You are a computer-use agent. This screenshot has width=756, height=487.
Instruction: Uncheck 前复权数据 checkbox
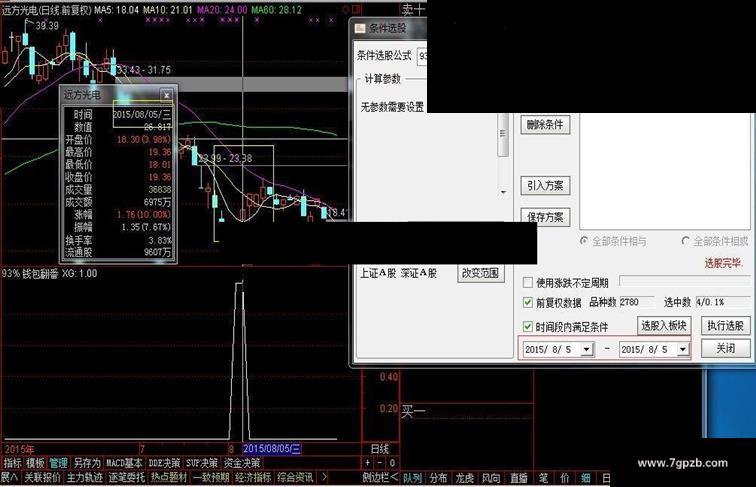click(x=528, y=303)
